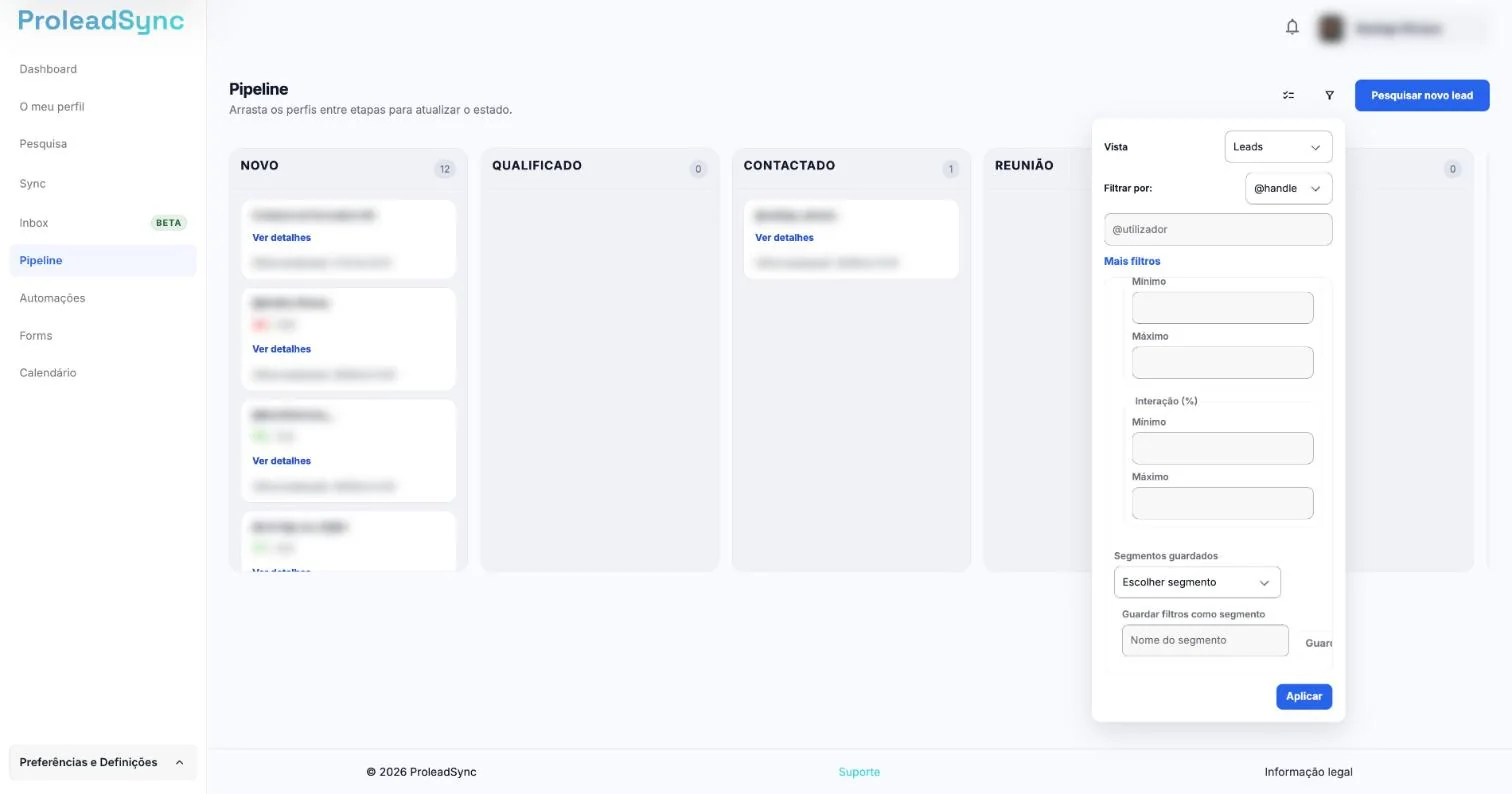Expand Preferências e Definições menu

tap(103, 762)
